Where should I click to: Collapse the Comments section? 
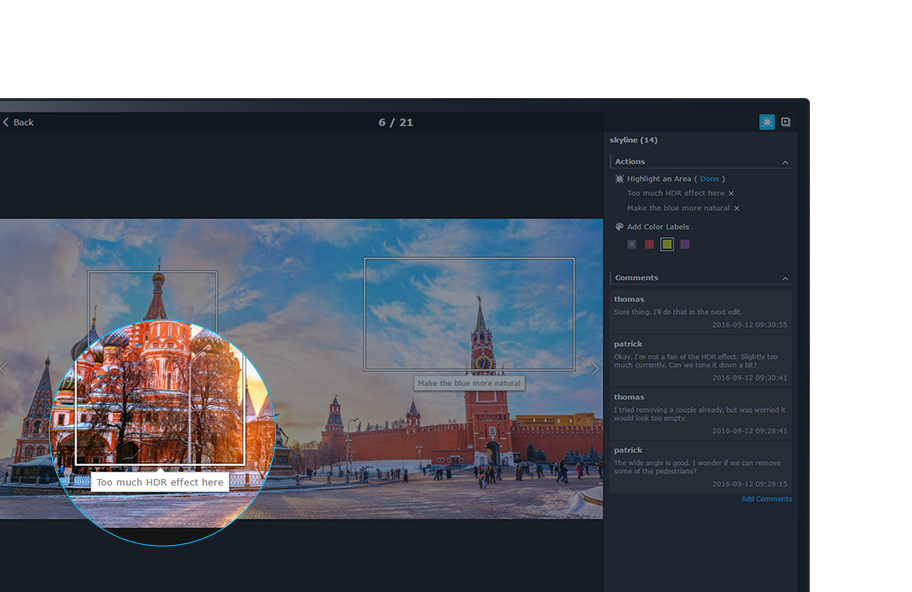coord(785,278)
